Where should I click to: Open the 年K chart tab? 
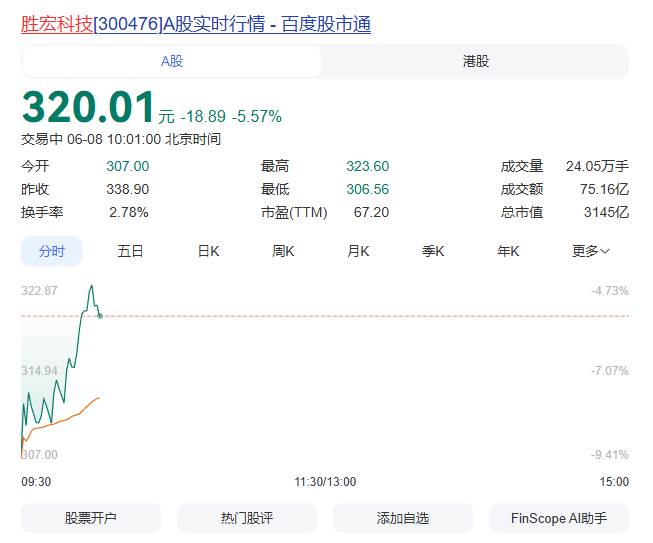point(508,251)
